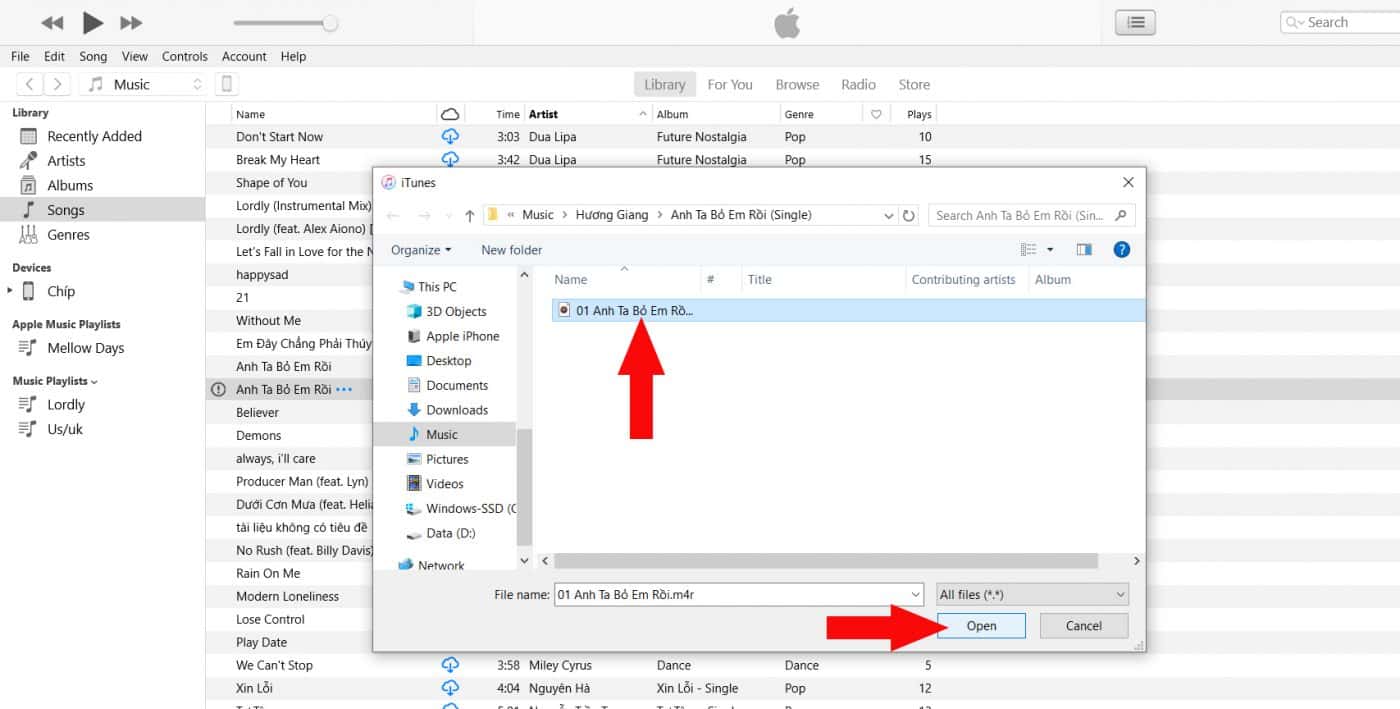The image size is (1400, 709).
Task: Toggle the preview pane in the file dialog
Action: click(1084, 250)
